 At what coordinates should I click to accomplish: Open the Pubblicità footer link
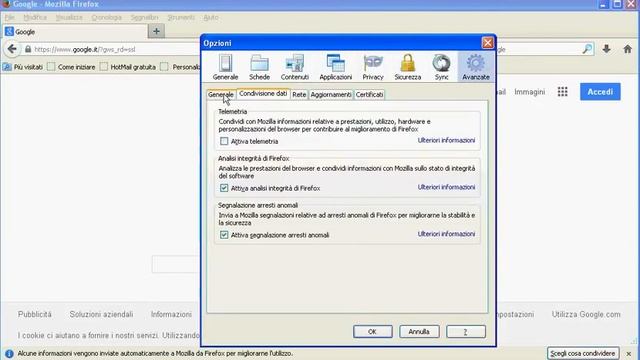point(35,314)
